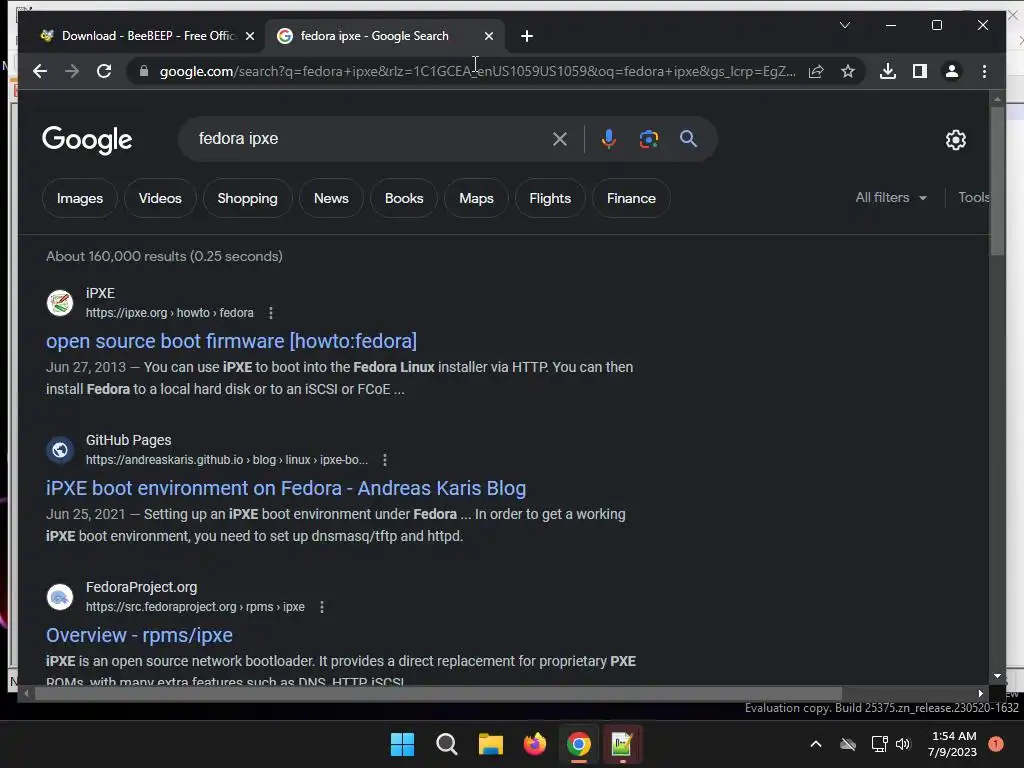The width and height of the screenshot is (1024, 768).
Task: Search by image with Google Lens
Action: (x=648, y=138)
